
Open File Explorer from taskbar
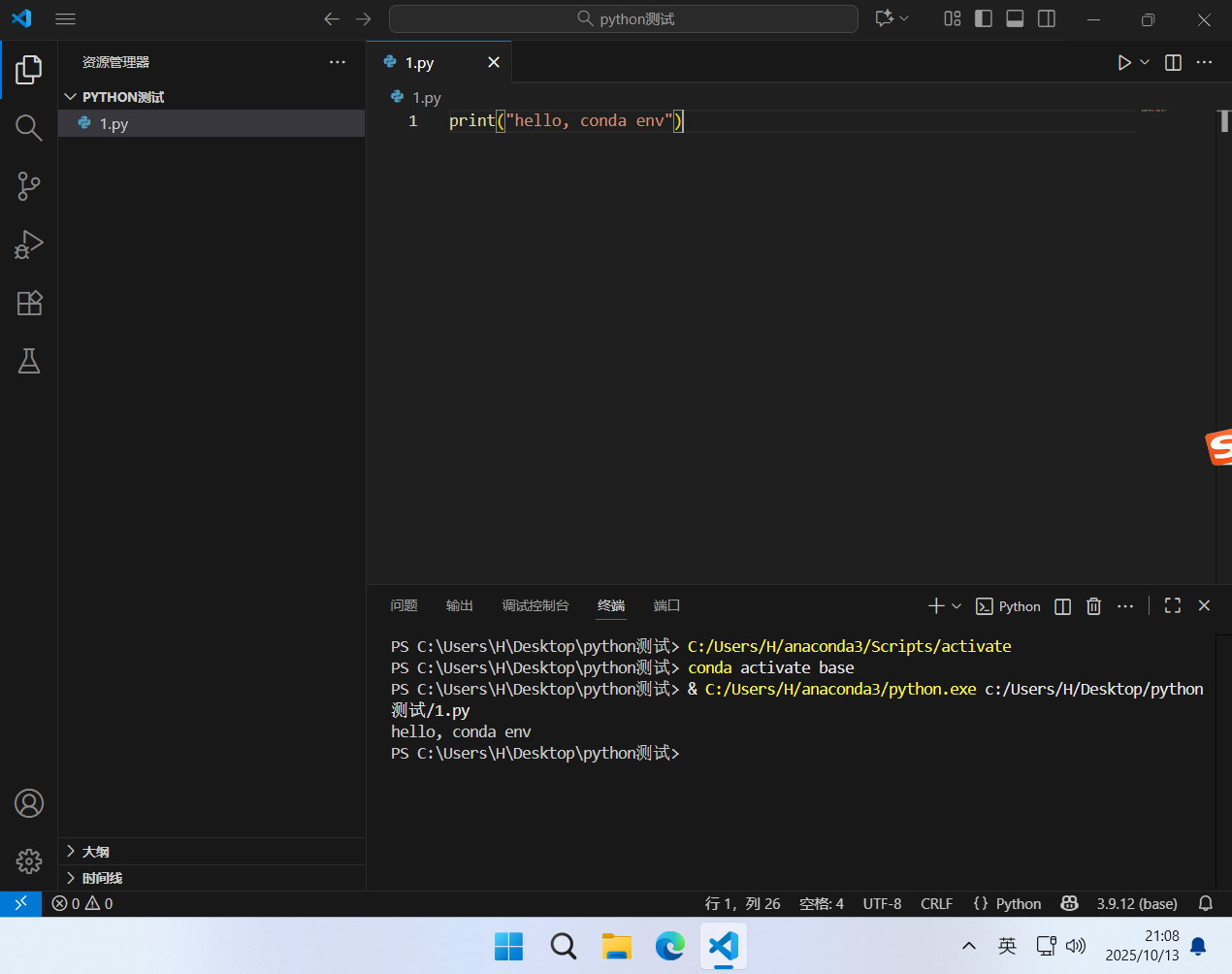[616, 946]
